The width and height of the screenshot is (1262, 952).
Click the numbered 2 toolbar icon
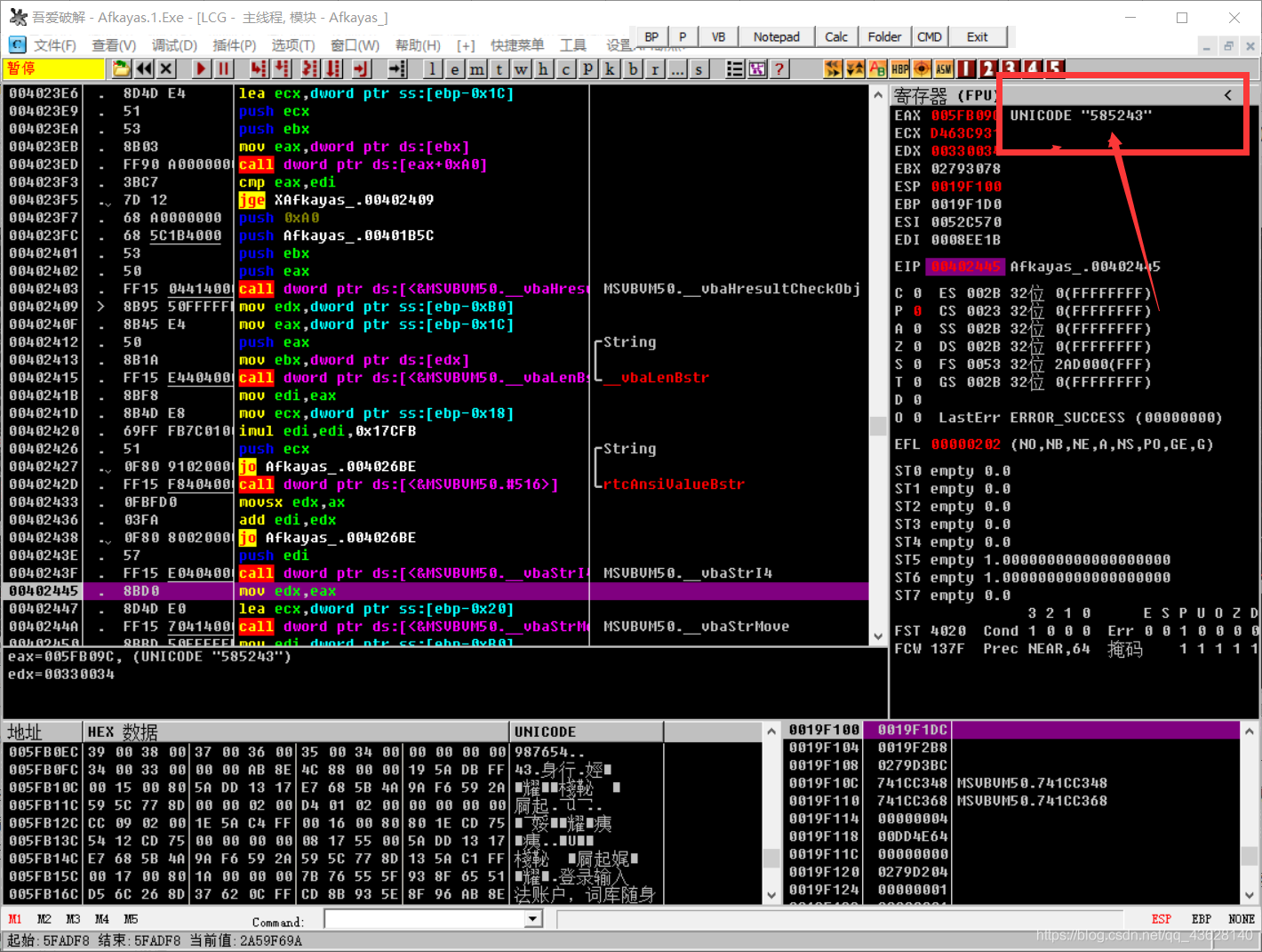point(987,68)
